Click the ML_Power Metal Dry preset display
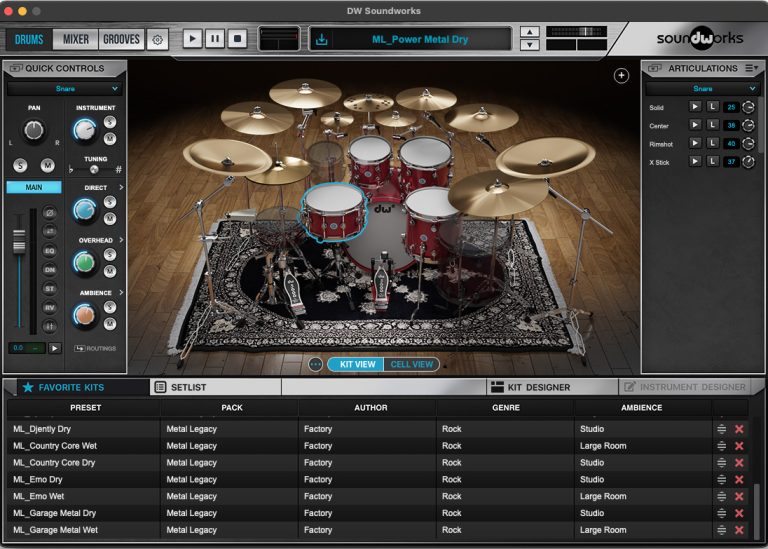768x549 pixels. pos(420,39)
